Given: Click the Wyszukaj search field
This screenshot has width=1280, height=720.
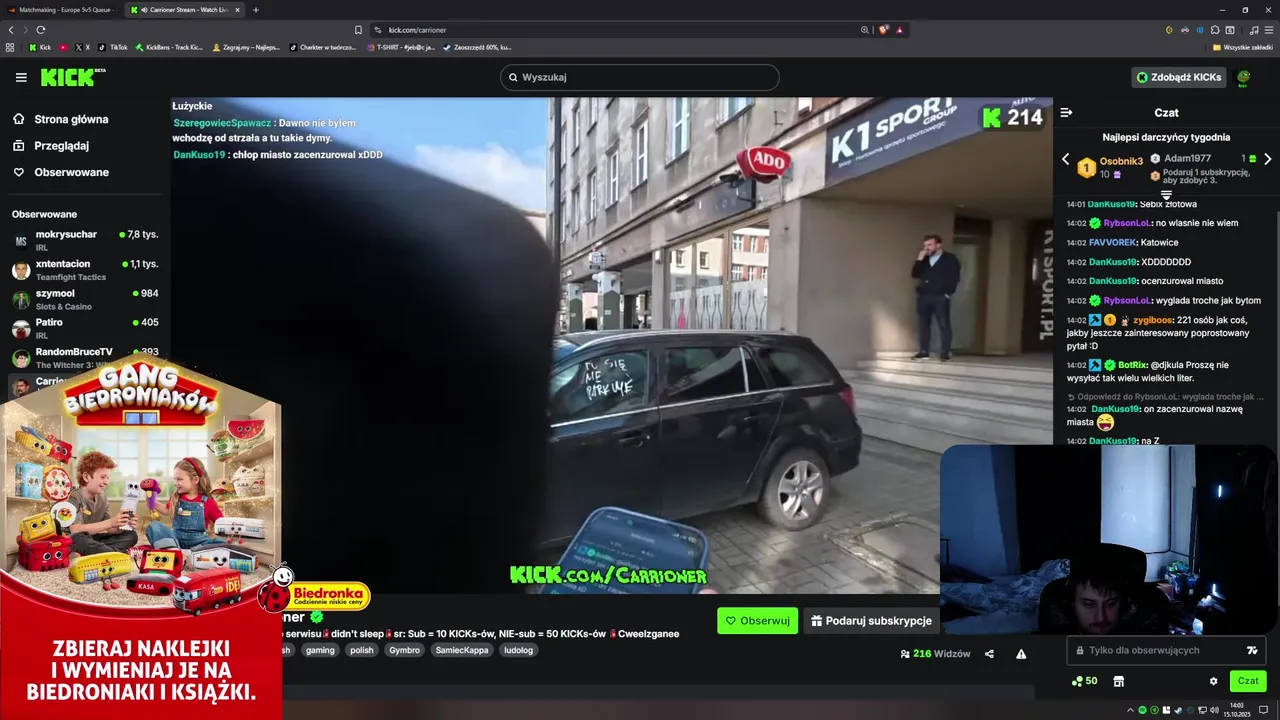Looking at the screenshot, I should (x=640, y=77).
